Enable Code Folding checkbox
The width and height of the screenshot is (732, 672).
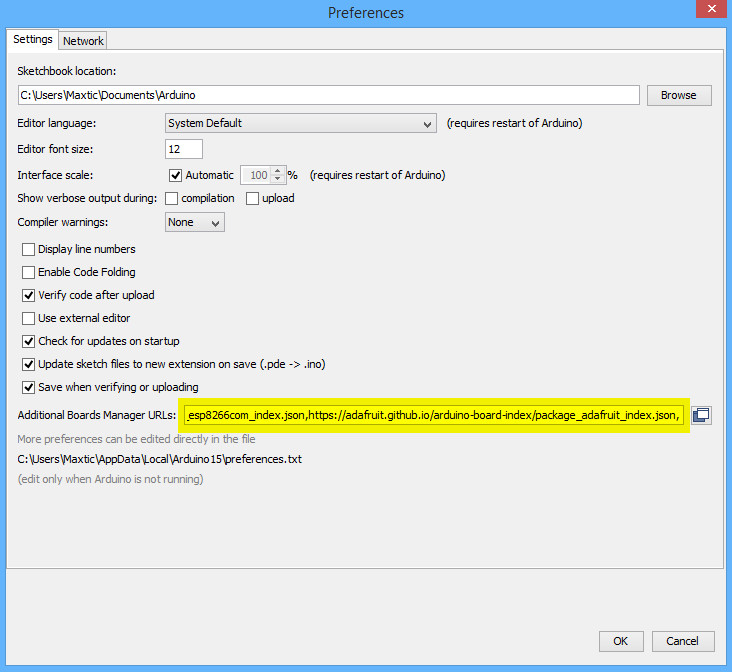click(x=28, y=272)
